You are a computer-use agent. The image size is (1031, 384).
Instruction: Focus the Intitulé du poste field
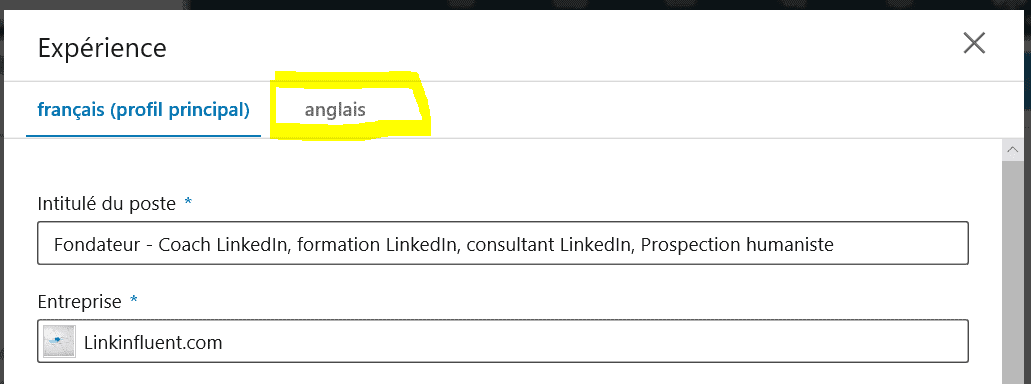click(502, 243)
